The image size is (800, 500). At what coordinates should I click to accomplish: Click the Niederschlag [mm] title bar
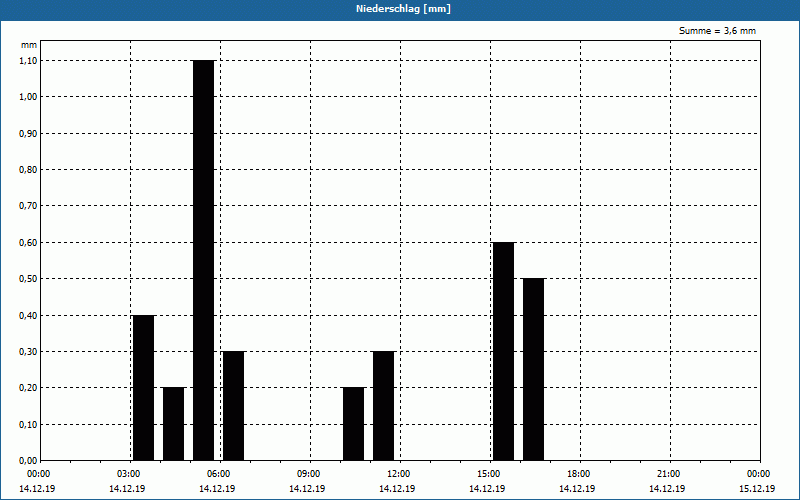point(400,10)
